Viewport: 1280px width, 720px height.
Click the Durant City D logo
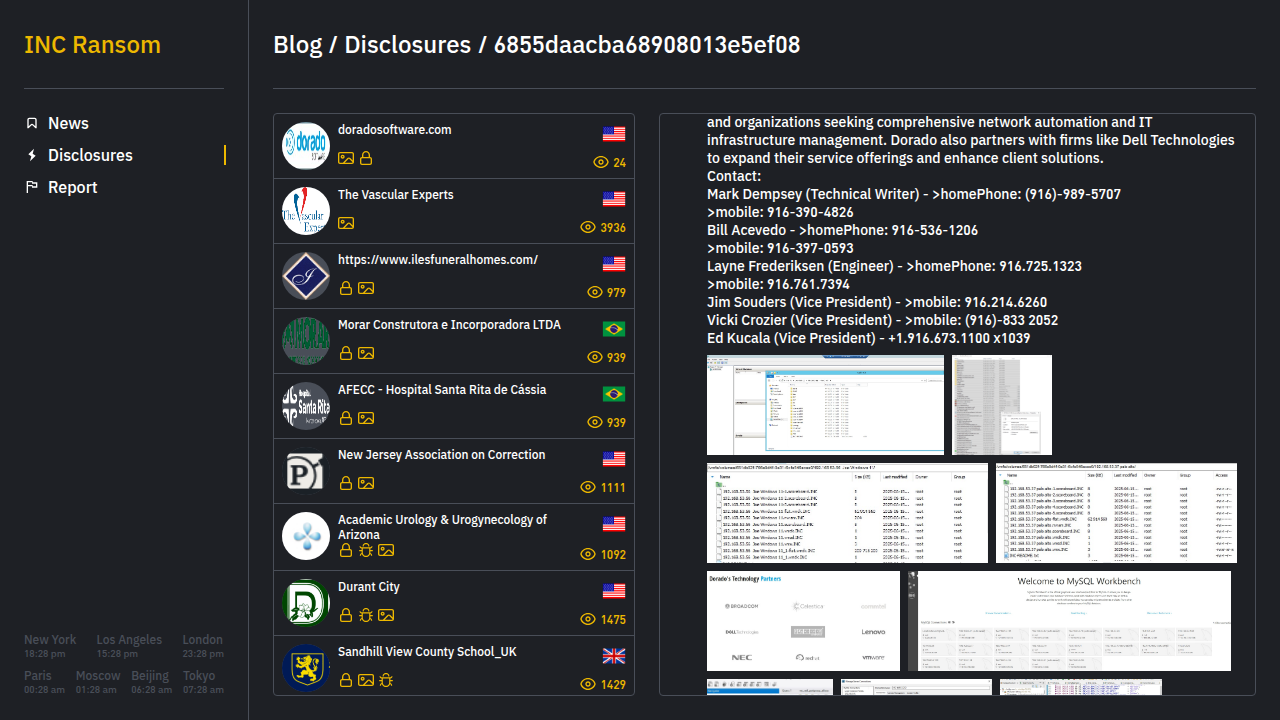click(306, 603)
